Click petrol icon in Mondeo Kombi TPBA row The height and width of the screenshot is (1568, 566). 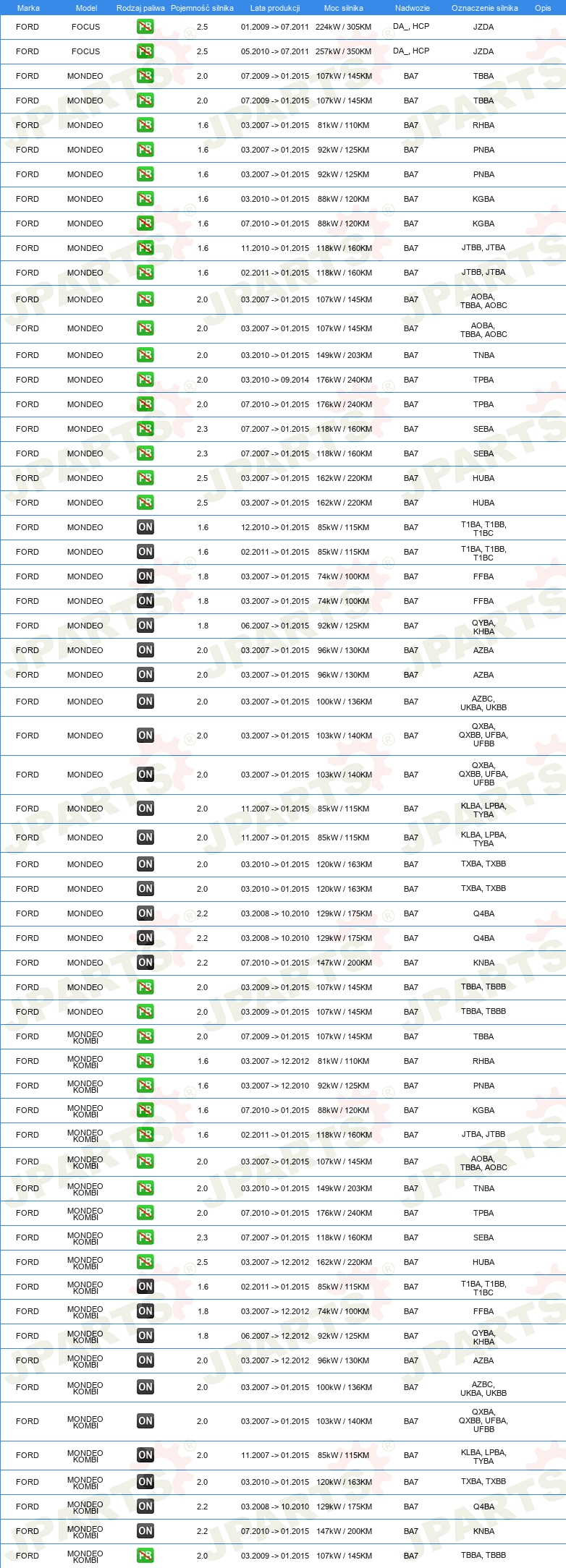[x=145, y=1213]
